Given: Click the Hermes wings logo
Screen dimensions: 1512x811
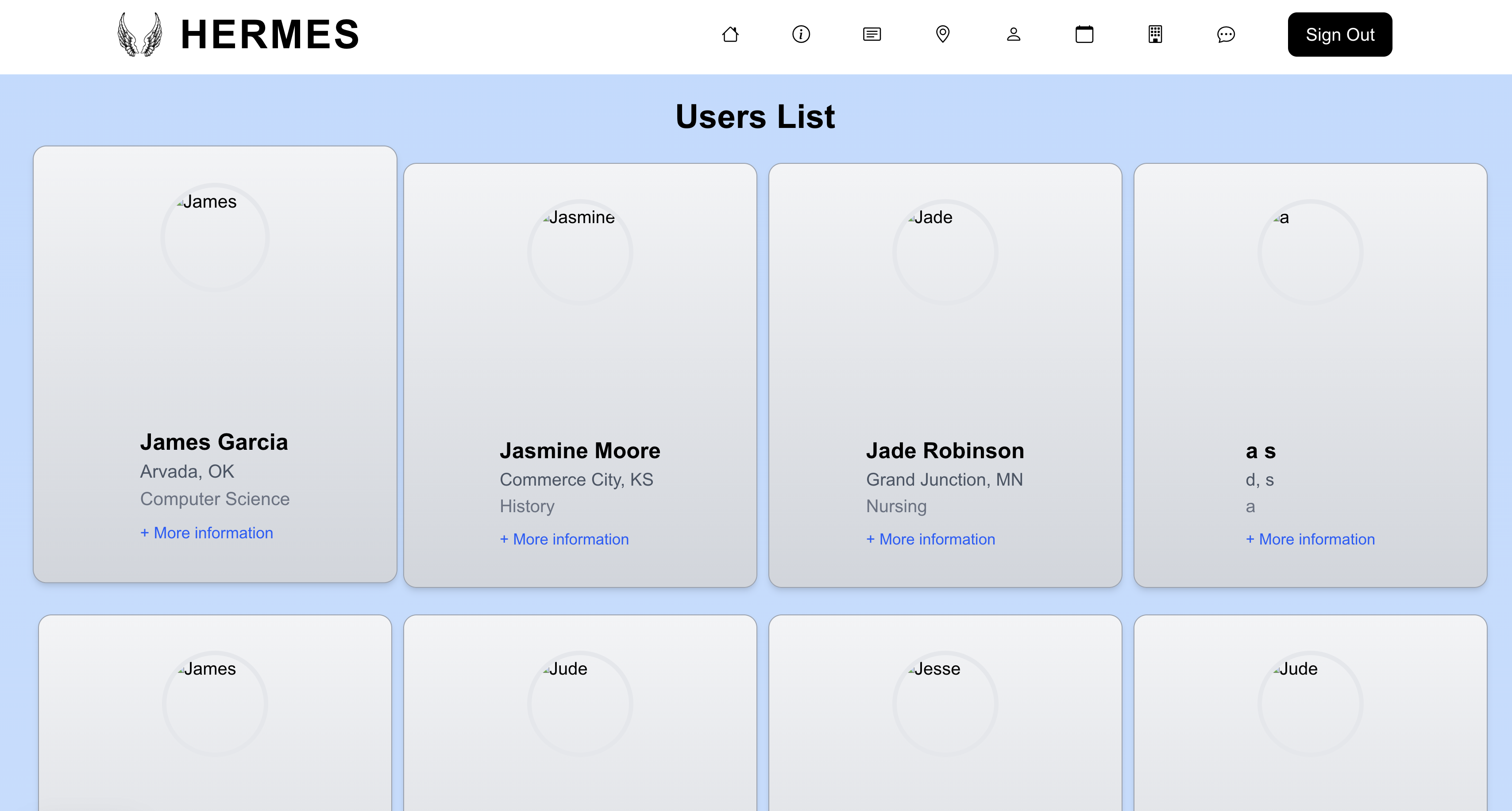Looking at the screenshot, I should pyautogui.click(x=140, y=35).
